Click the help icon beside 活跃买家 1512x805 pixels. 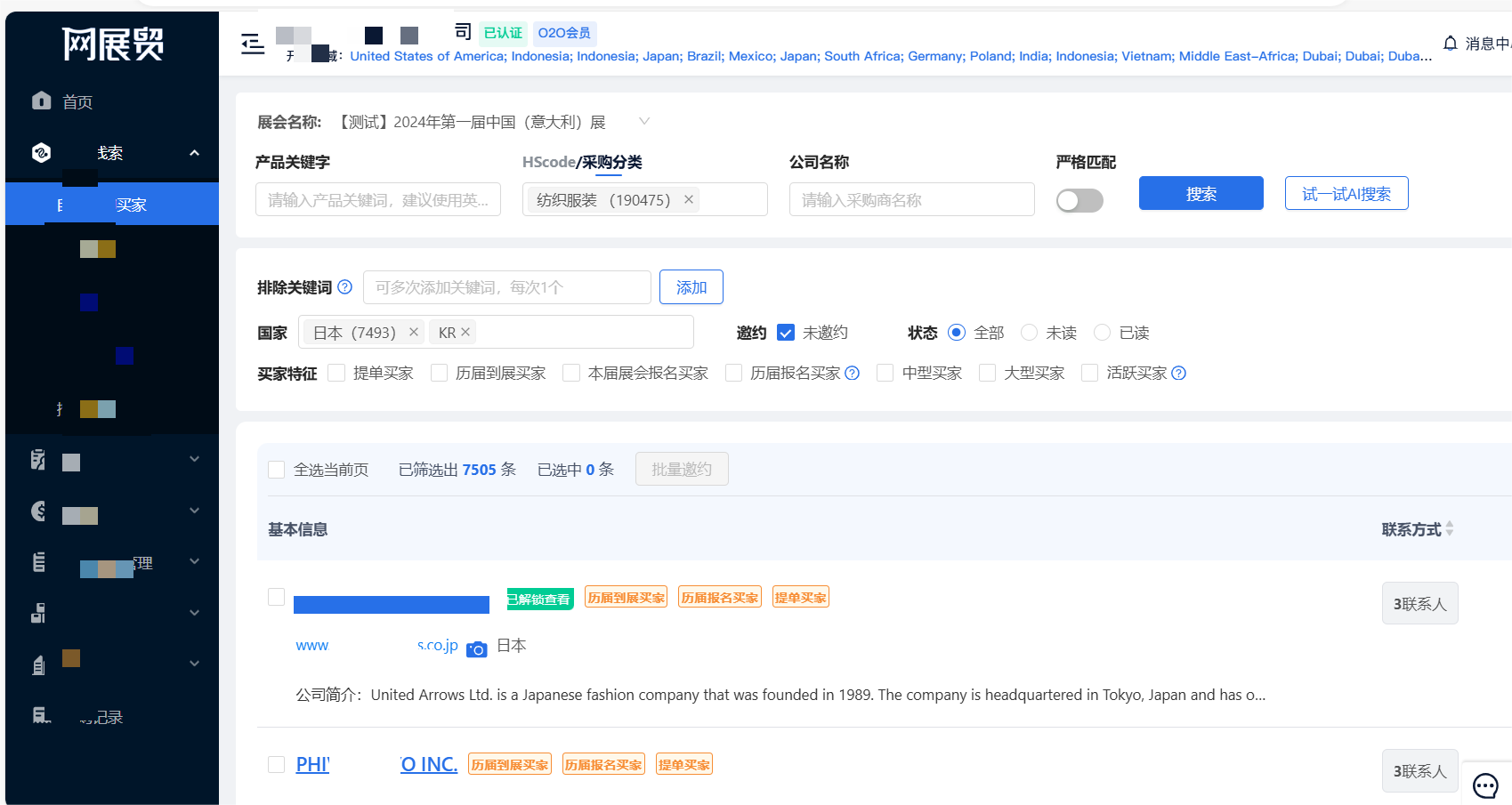pyautogui.click(x=1179, y=374)
